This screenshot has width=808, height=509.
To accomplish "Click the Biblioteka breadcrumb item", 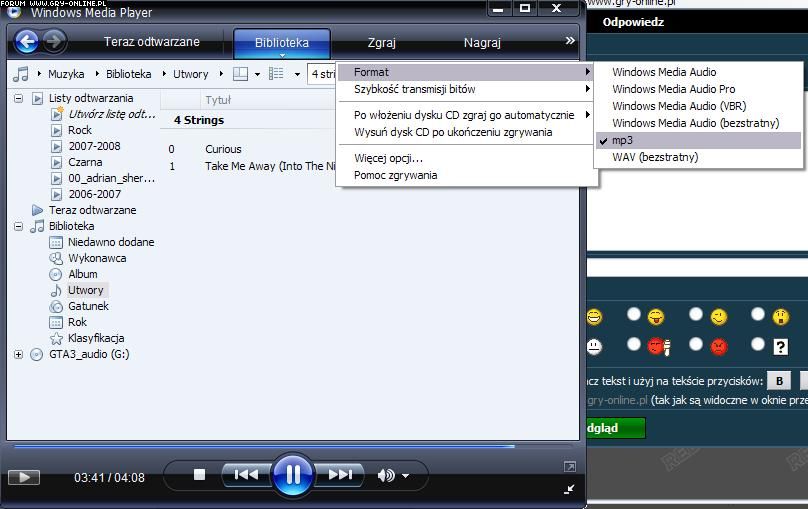I will coord(129,74).
